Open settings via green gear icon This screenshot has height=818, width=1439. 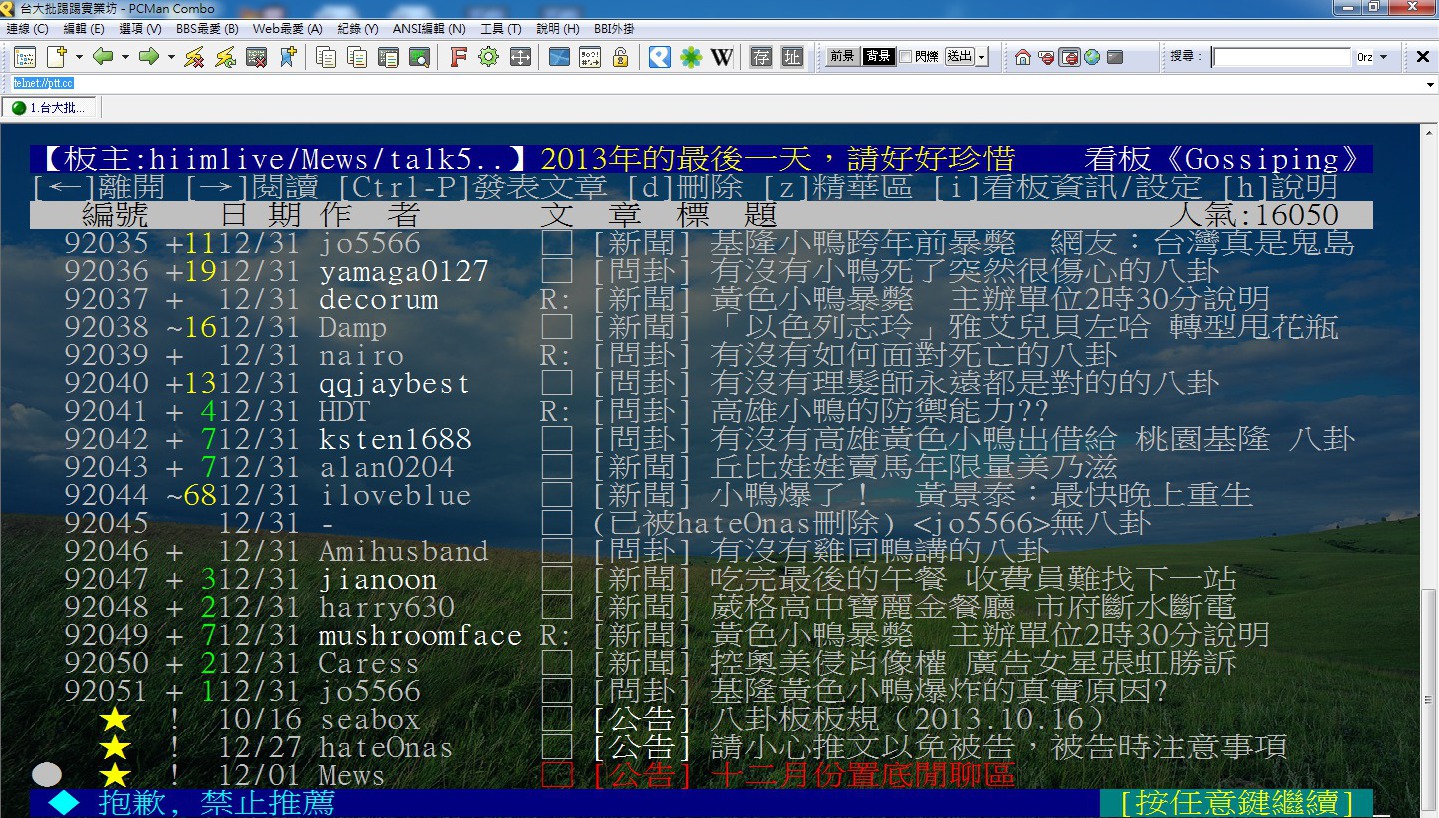488,57
